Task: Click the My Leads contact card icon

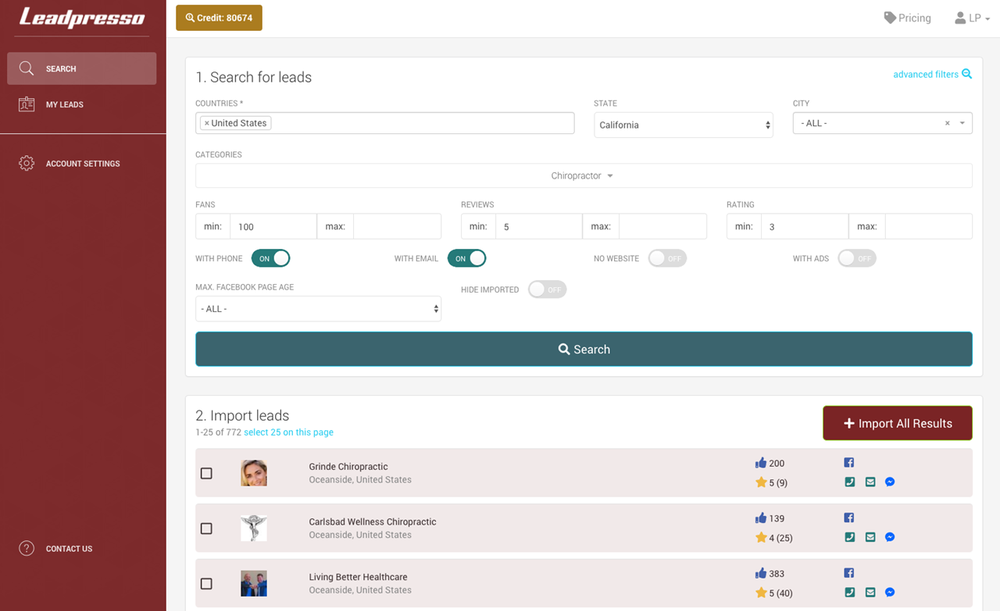Action: [26, 104]
